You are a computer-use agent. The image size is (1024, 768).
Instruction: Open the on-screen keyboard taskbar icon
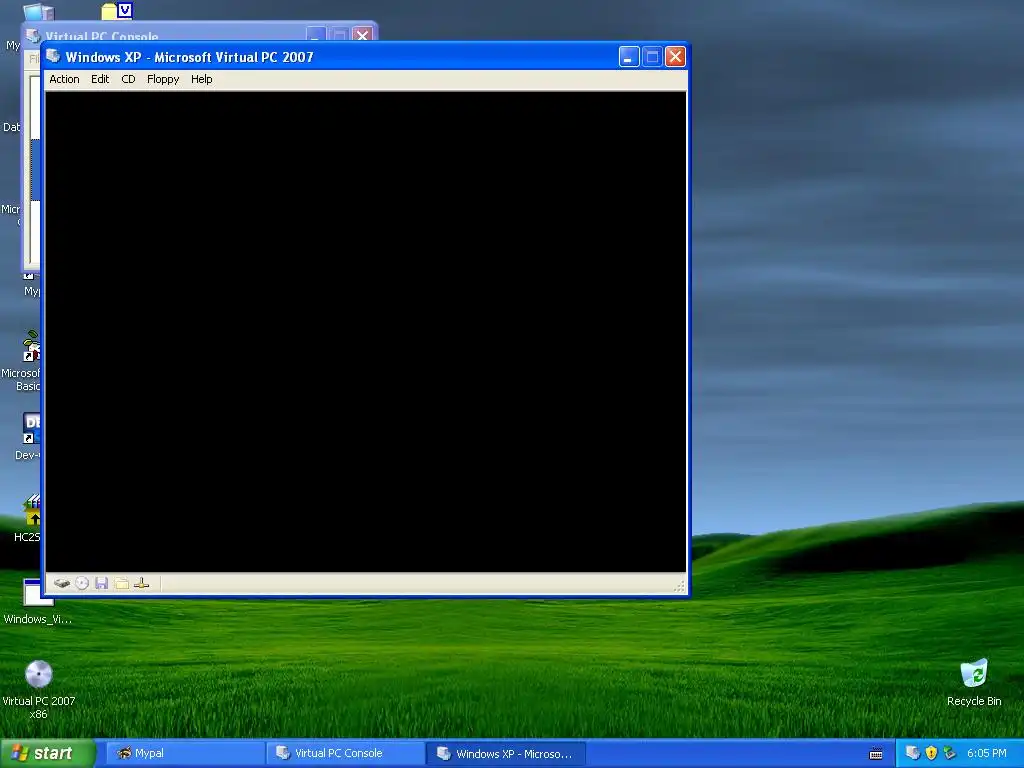pyautogui.click(x=876, y=754)
